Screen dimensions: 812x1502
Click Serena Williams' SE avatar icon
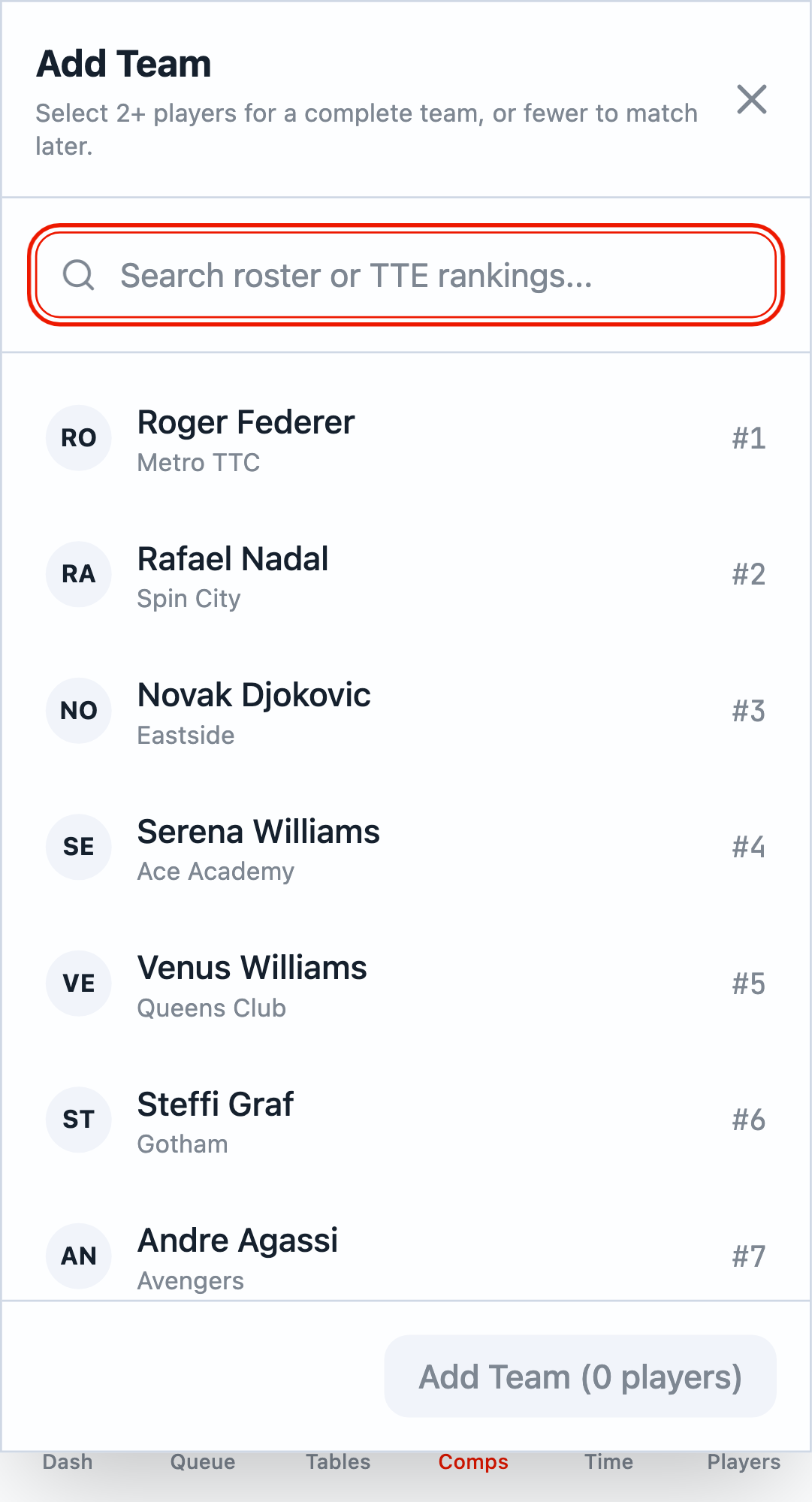[79, 847]
